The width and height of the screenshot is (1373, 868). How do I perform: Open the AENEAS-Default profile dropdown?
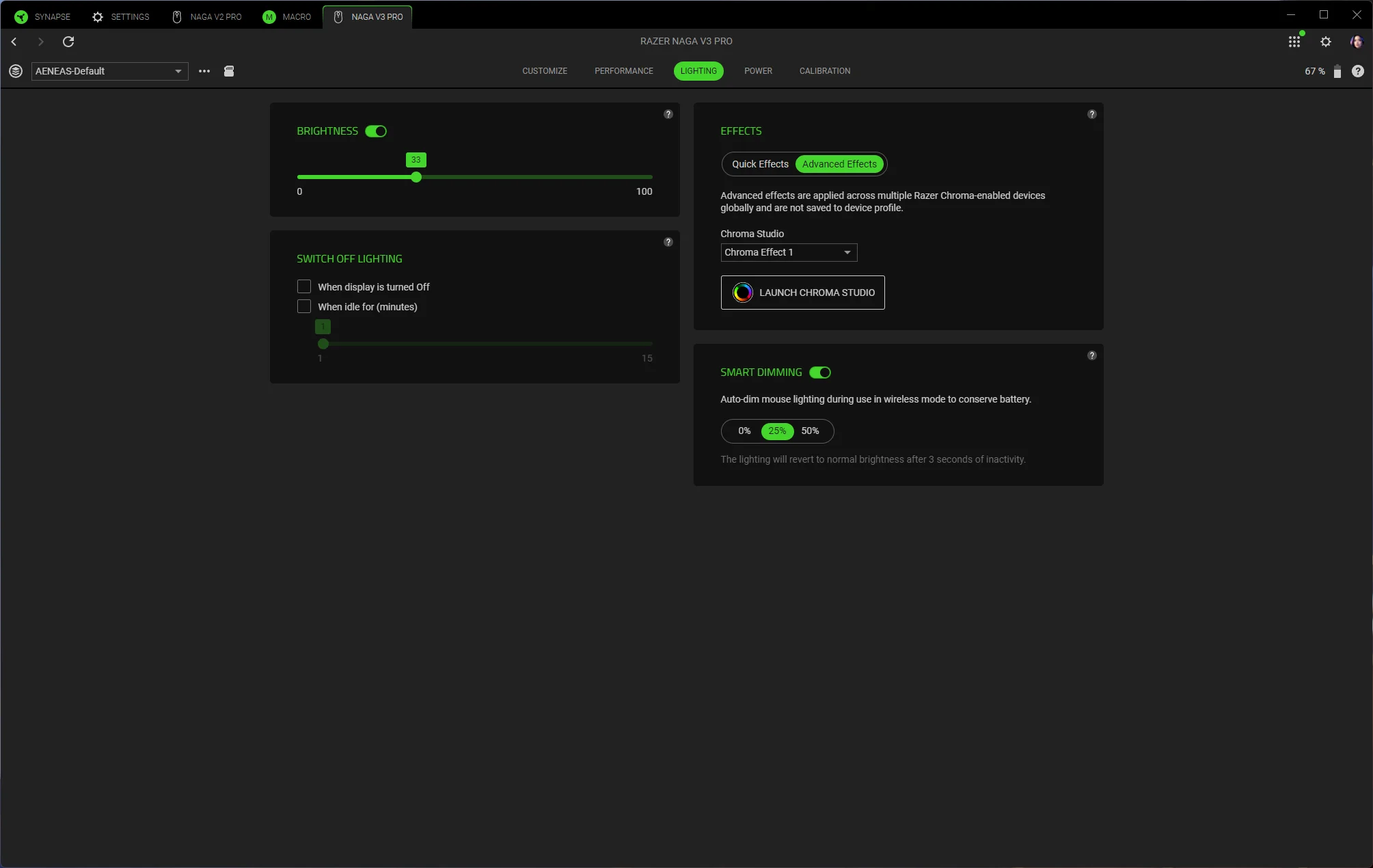110,71
